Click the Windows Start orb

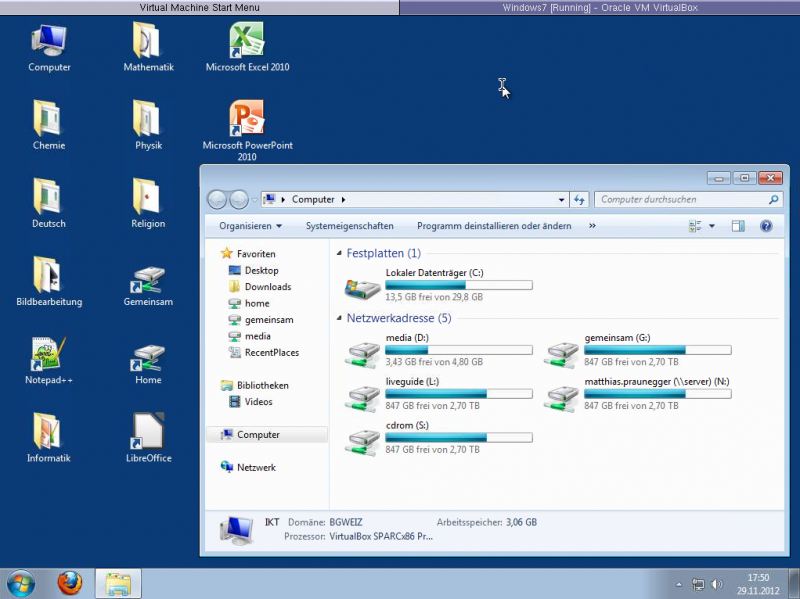click(x=20, y=583)
